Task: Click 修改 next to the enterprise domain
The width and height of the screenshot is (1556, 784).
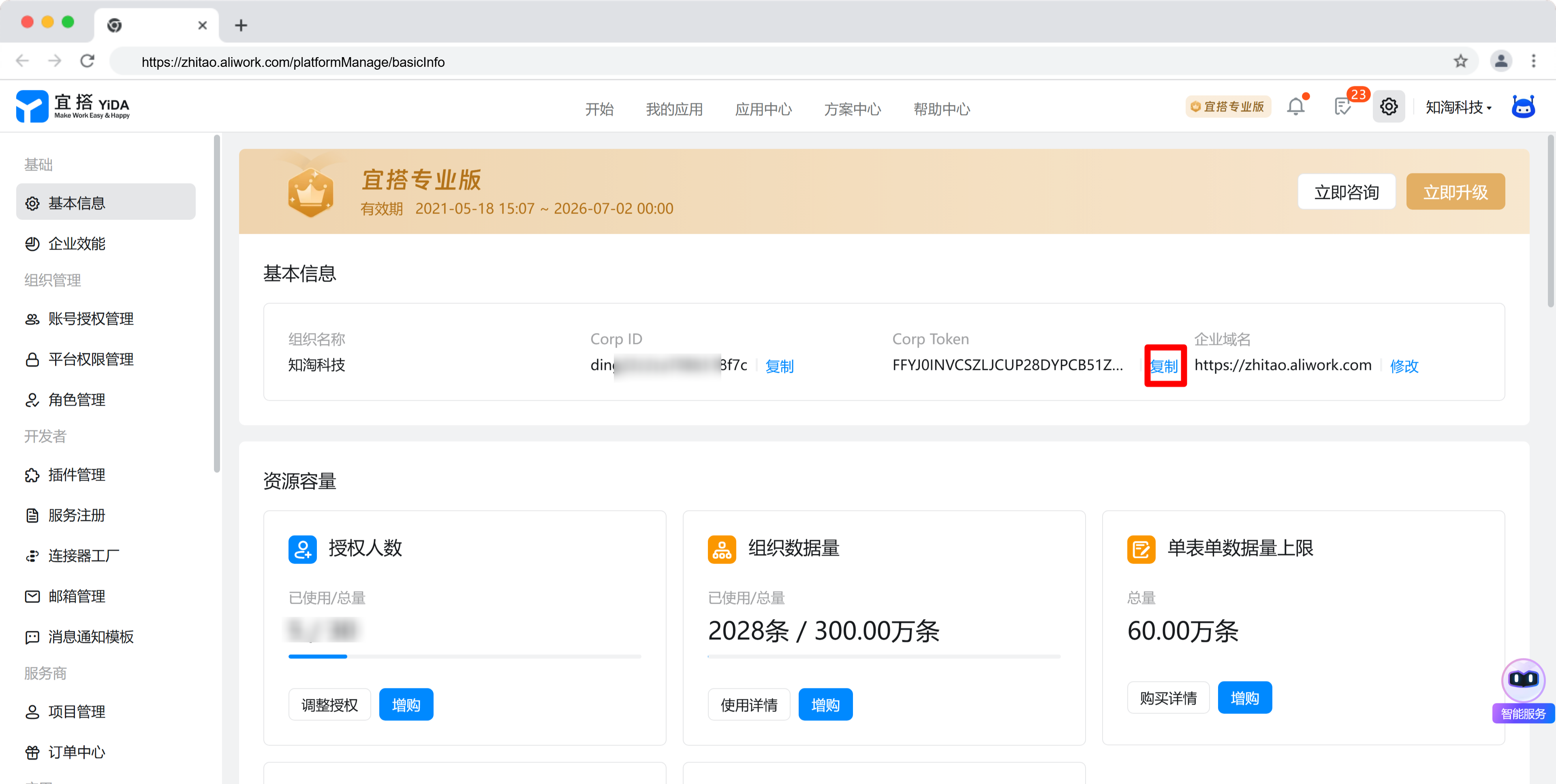Action: [x=1404, y=365]
